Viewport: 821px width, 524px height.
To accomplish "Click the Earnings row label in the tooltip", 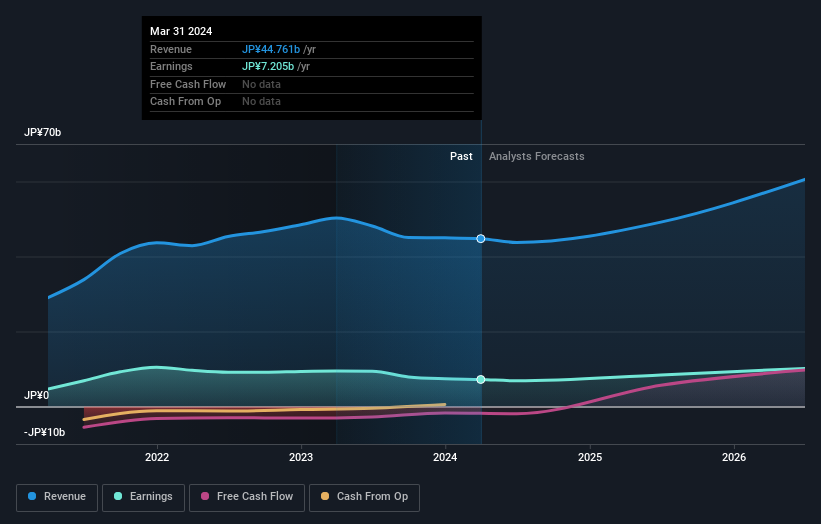I will point(171,66).
